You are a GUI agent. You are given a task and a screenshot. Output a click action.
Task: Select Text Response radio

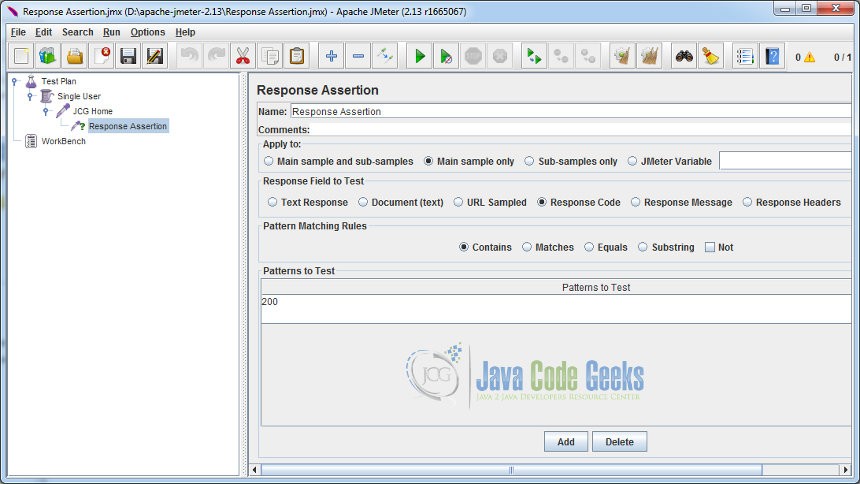pyautogui.click(x=273, y=202)
